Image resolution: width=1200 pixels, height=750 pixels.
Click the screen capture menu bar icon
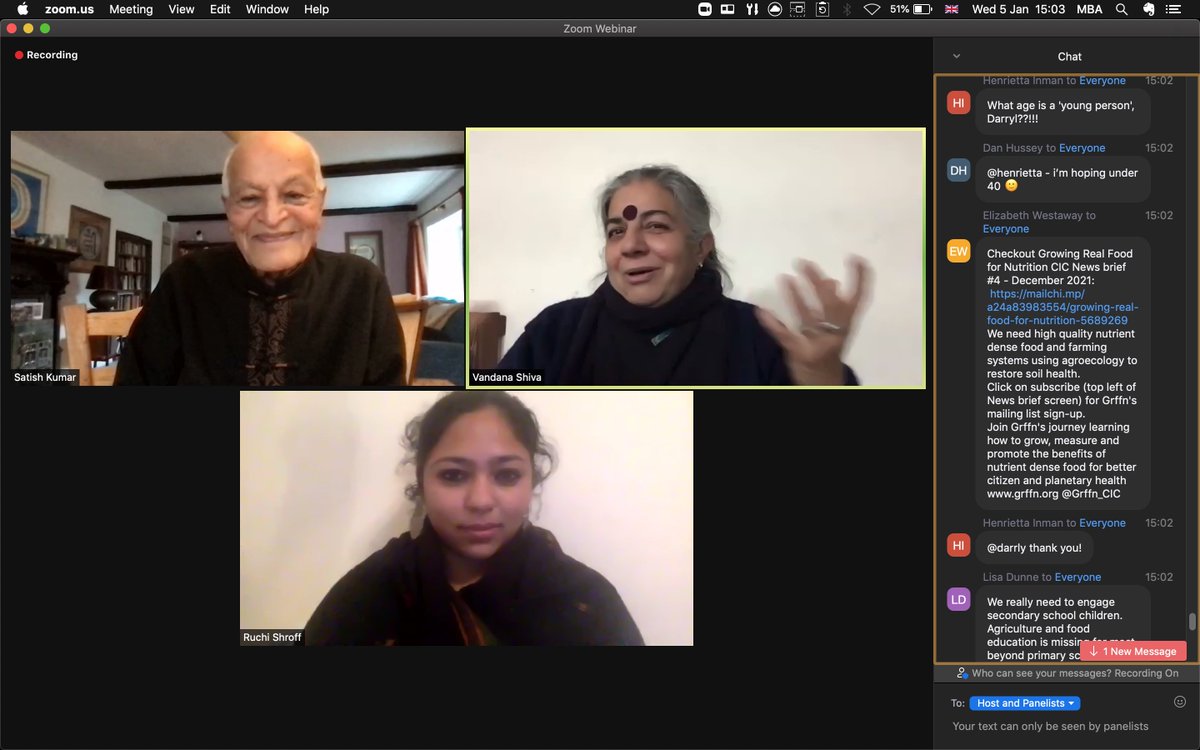coord(798,9)
